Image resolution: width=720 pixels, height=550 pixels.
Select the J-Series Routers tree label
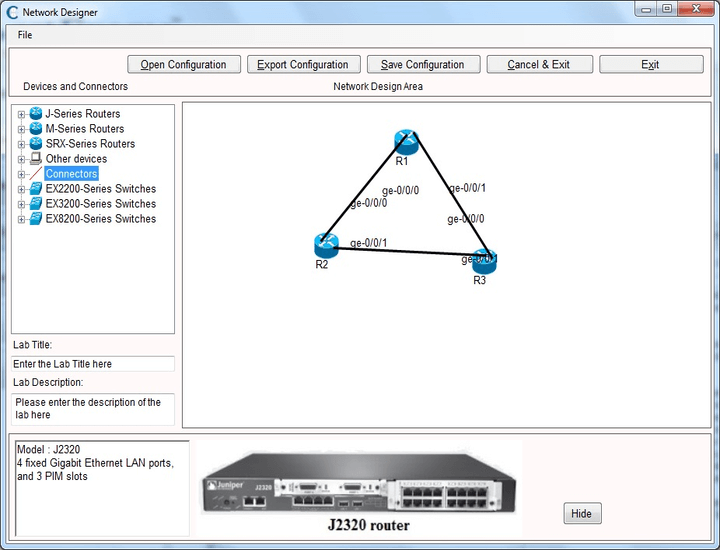coord(83,113)
